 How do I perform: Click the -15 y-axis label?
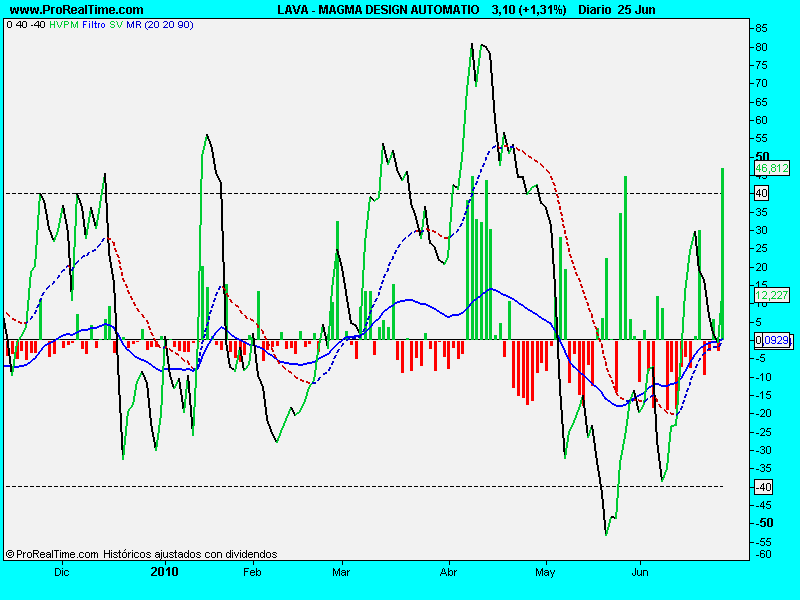pos(763,395)
